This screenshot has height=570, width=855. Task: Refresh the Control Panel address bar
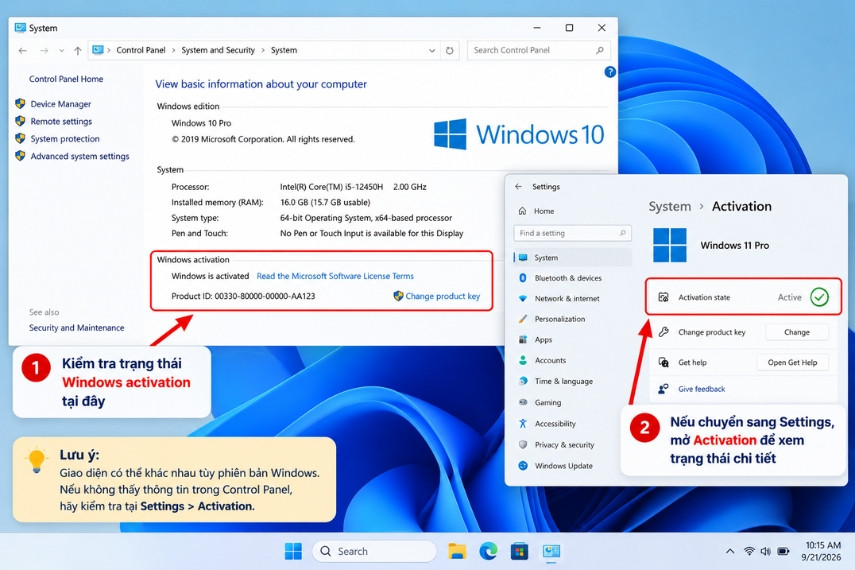tap(449, 50)
